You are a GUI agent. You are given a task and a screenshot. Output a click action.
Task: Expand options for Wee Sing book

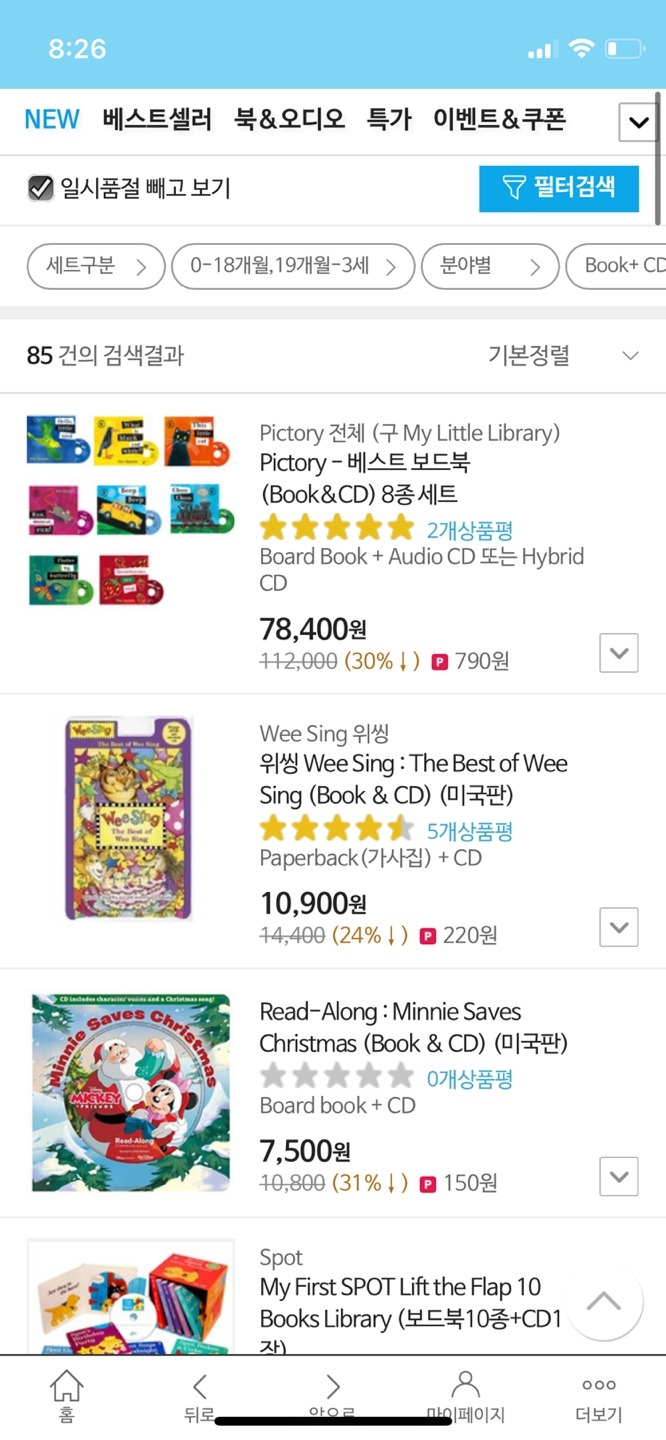pyautogui.click(x=619, y=928)
